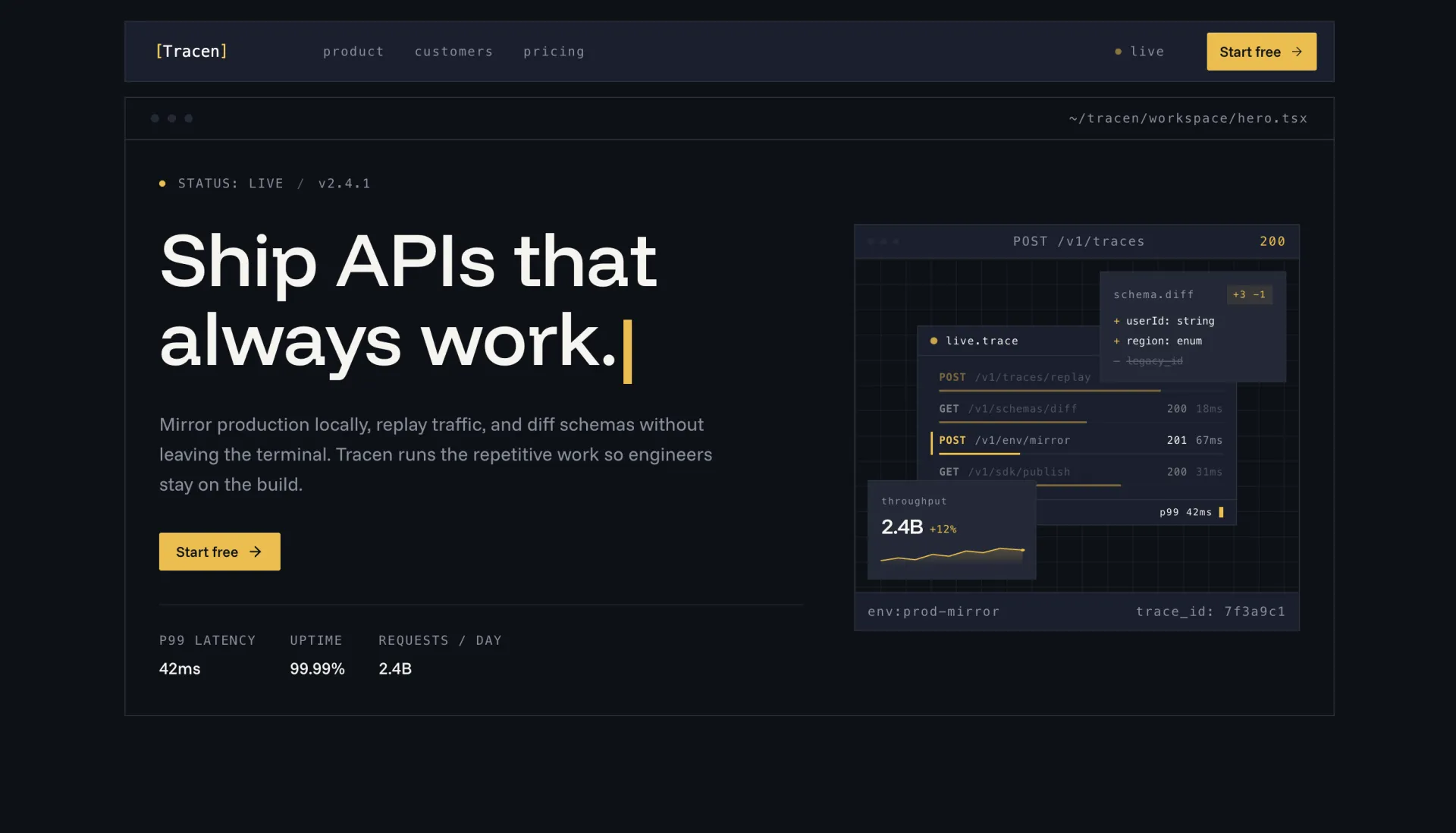Open the product nav link
1456x833 pixels.
pos(353,52)
